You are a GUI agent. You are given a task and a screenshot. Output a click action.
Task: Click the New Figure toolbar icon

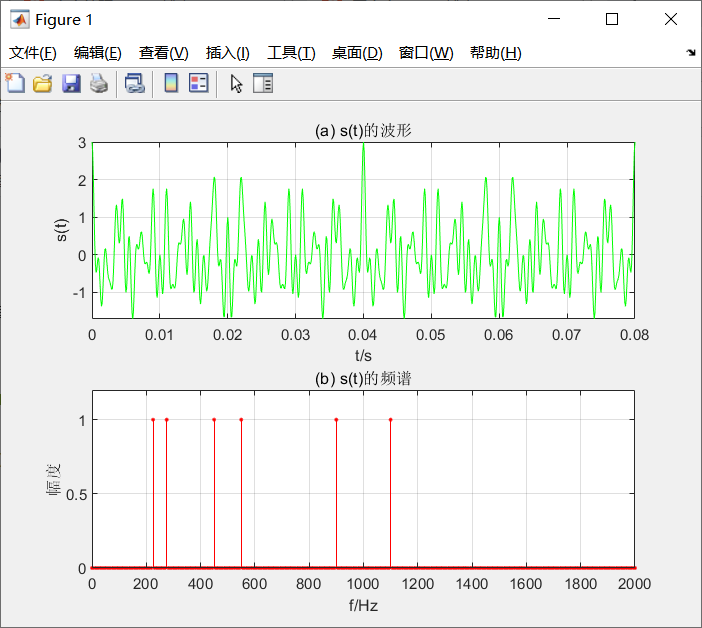(x=15, y=83)
